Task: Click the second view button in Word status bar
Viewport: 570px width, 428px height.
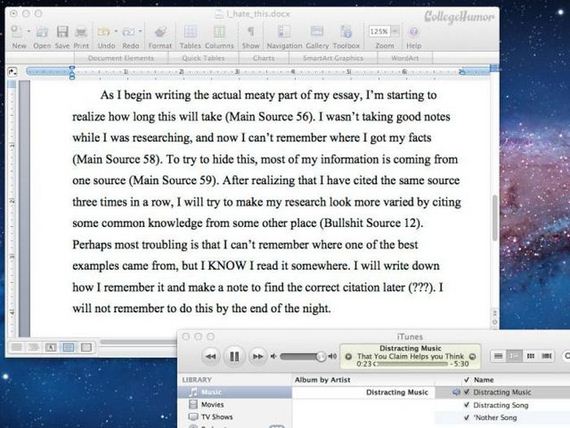Action: pos(33,347)
